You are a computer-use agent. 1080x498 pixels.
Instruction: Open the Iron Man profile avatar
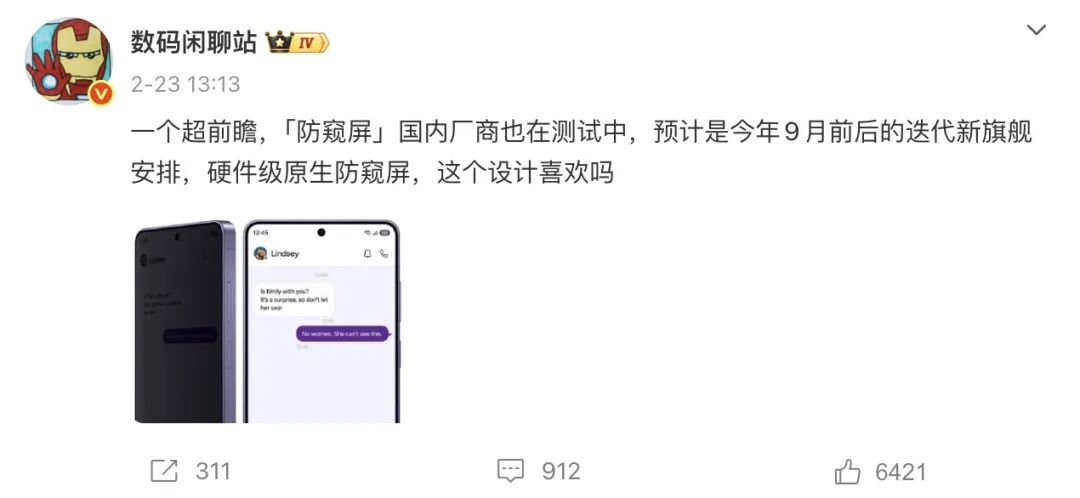[x=68, y=61]
